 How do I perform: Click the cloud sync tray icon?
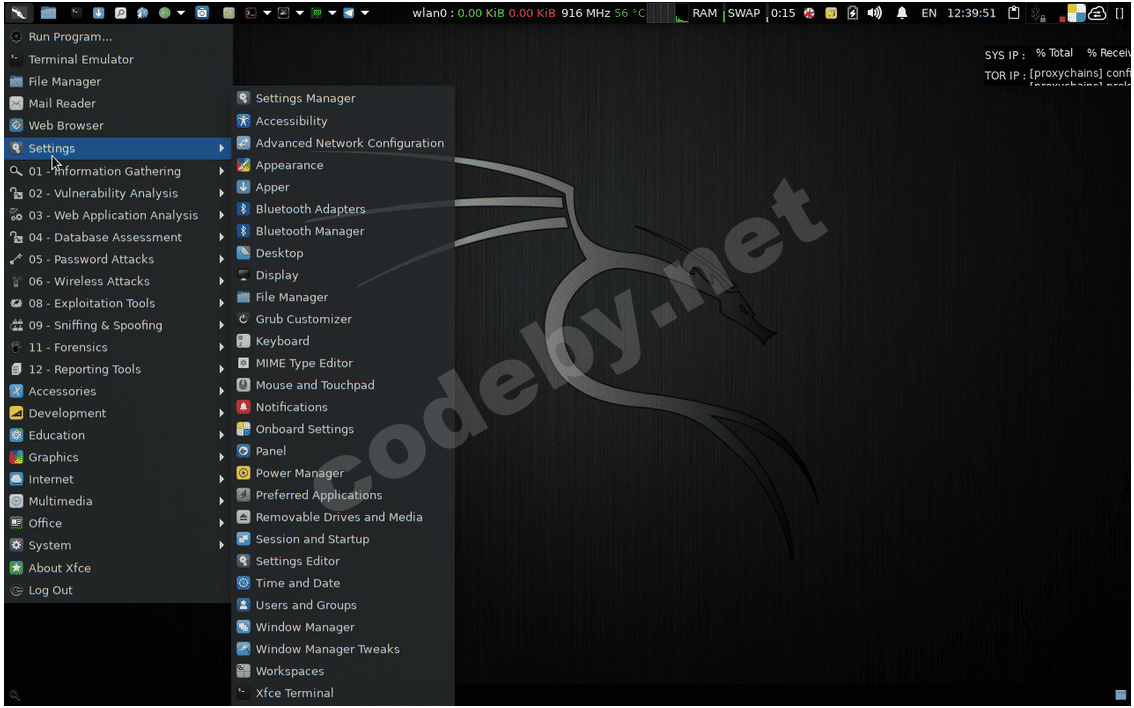(1097, 12)
